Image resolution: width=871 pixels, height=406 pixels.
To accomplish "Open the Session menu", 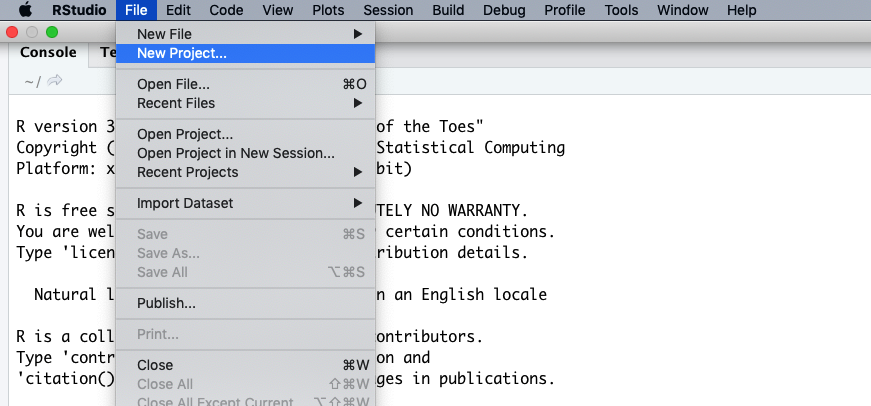I will pos(388,10).
